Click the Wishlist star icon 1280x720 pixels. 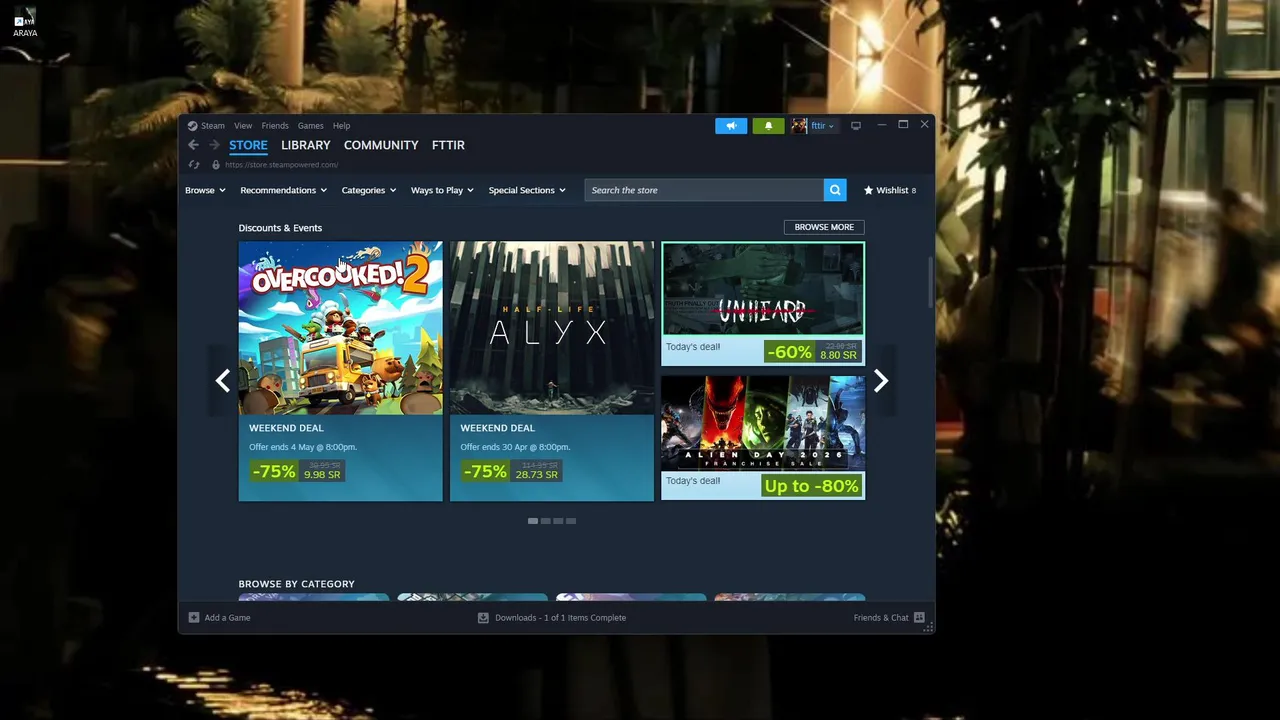click(868, 190)
